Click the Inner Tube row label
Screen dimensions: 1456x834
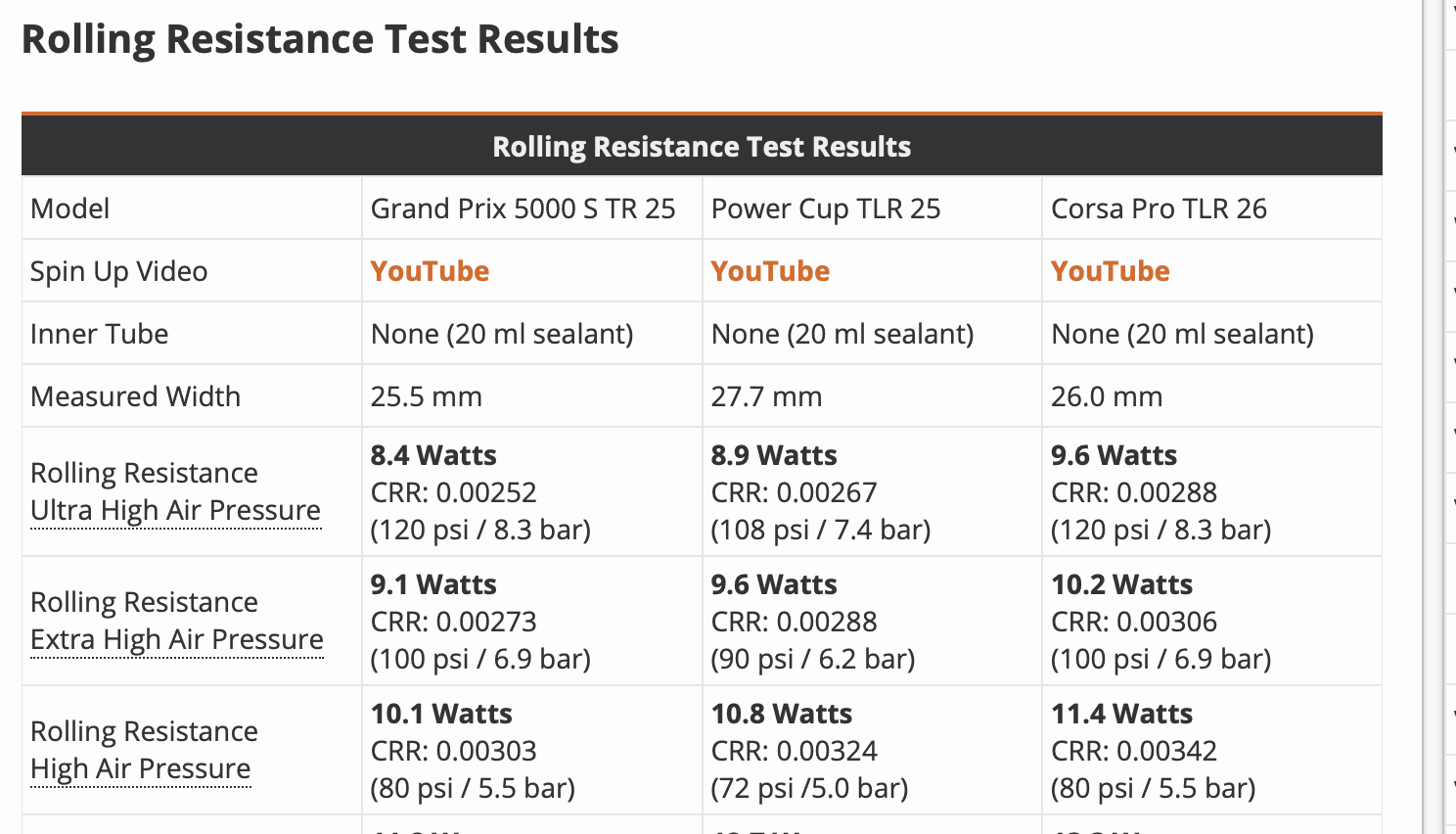pyautogui.click(x=99, y=334)
